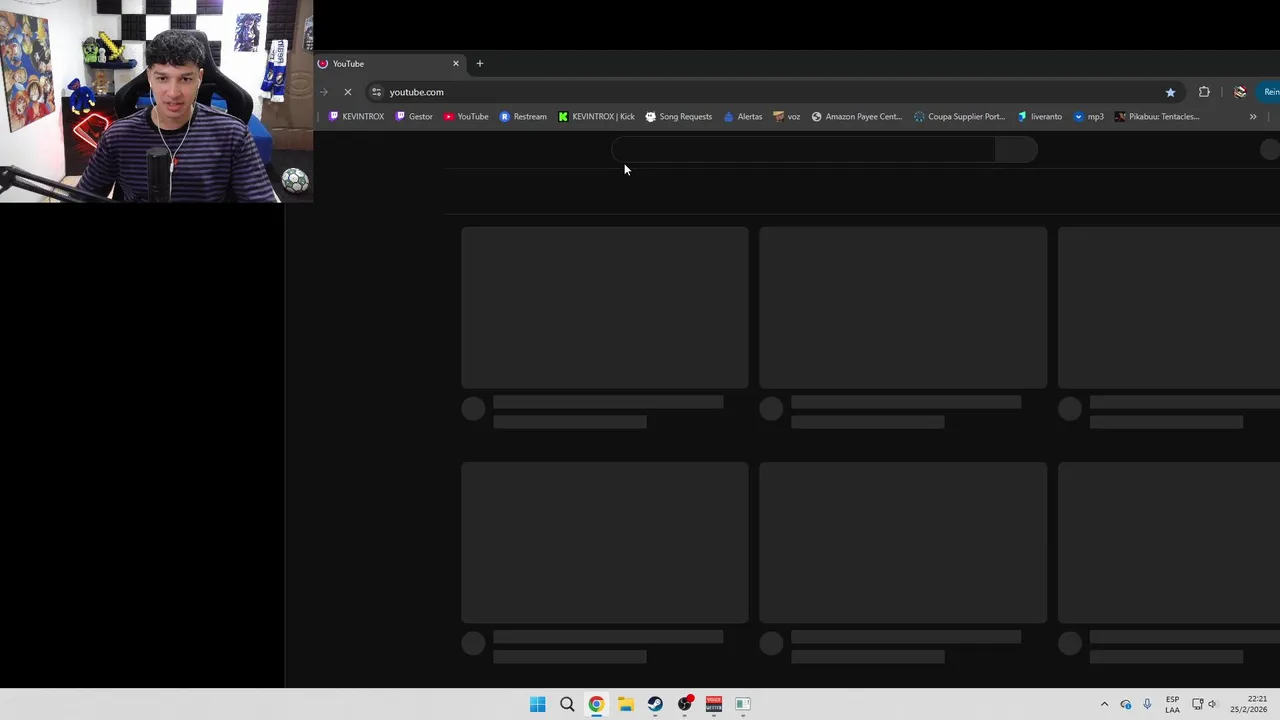Open the Alertas bookmark
The height and width of the screenshot is (720, 1280).
pos(743,116)
